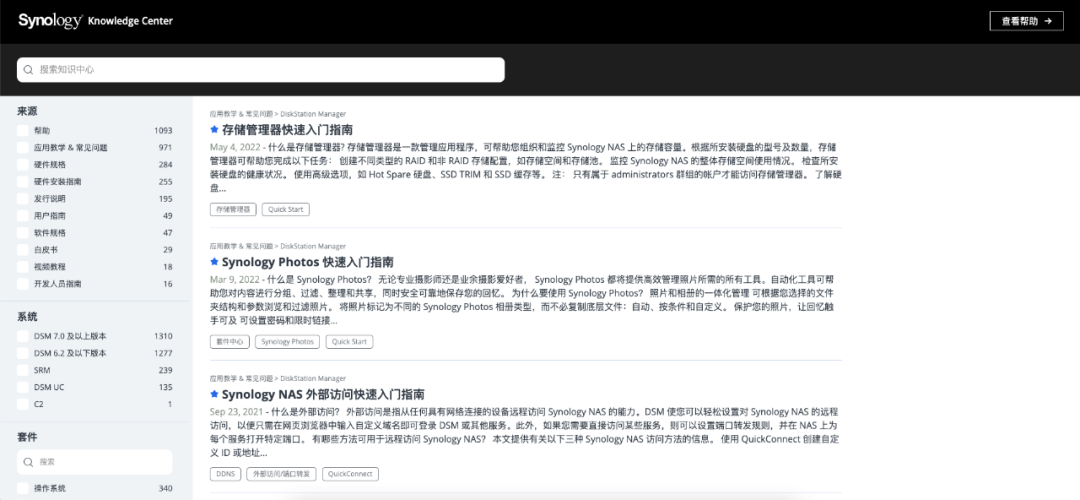
Task: Select the 软件规格 checkbox
Action: [23, 233]
